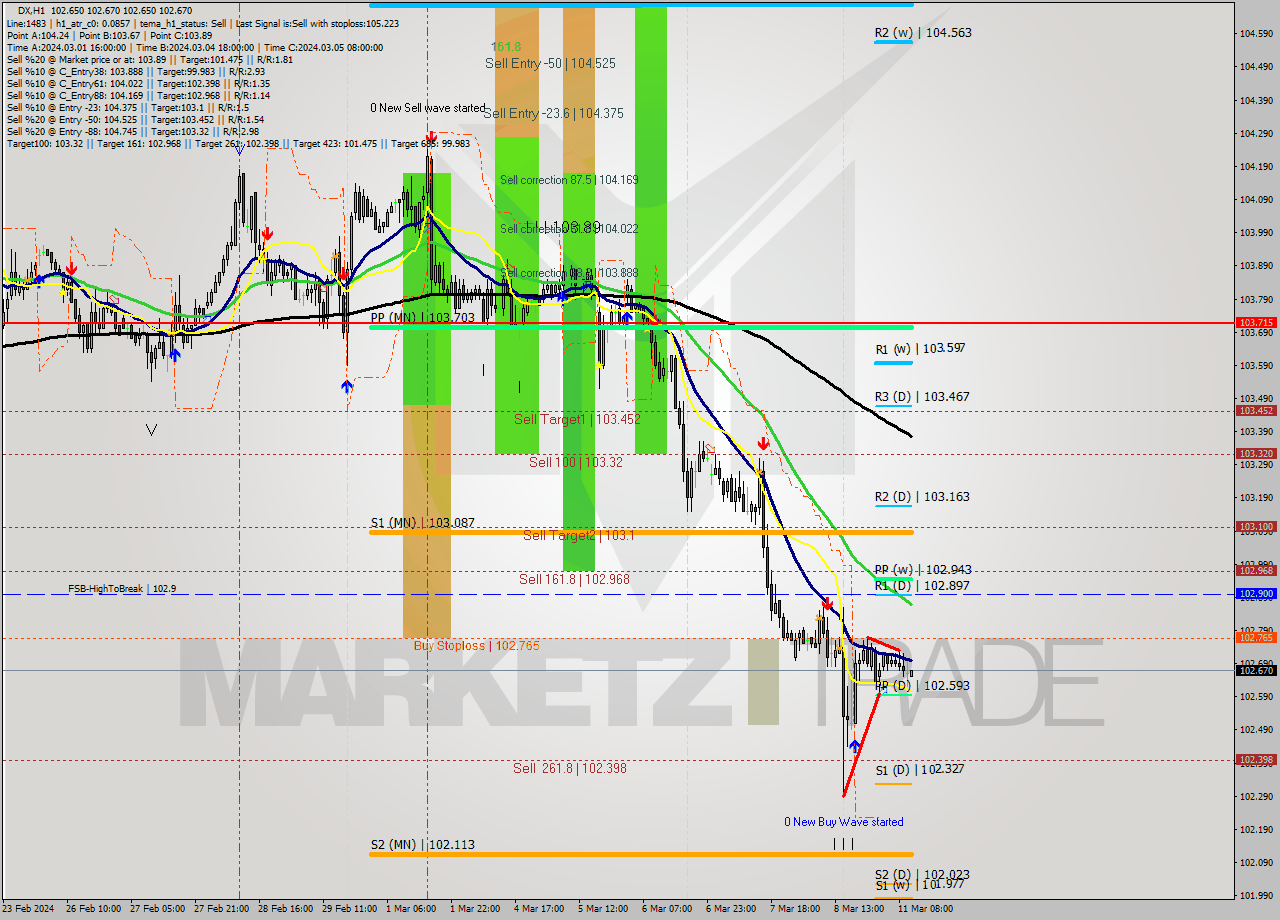Click the 'R3 (D) | 103.467' label
Viewport: 1280px width, 920px height.
pyautogui.click(x=922, y=396)
